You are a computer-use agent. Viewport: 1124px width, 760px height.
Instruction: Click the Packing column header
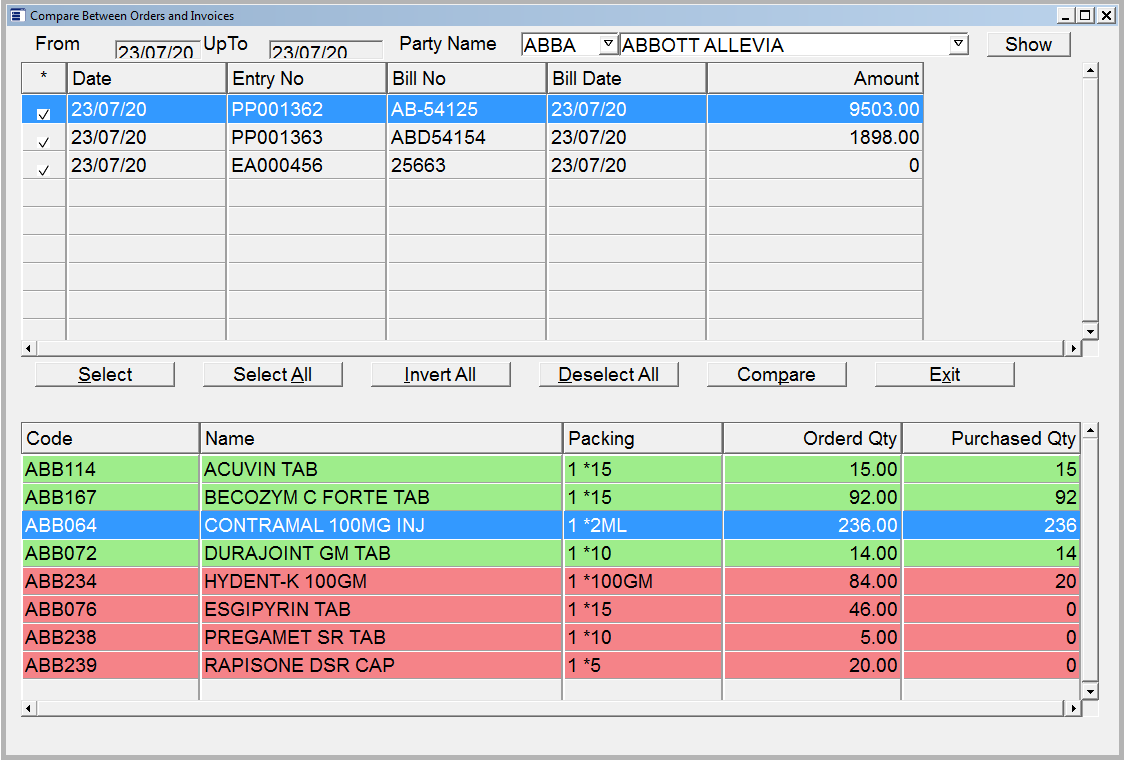(643, 438)
